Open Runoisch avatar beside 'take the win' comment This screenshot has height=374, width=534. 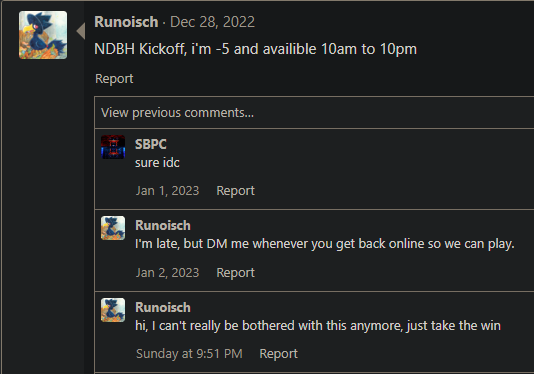(x=113, y=310)
